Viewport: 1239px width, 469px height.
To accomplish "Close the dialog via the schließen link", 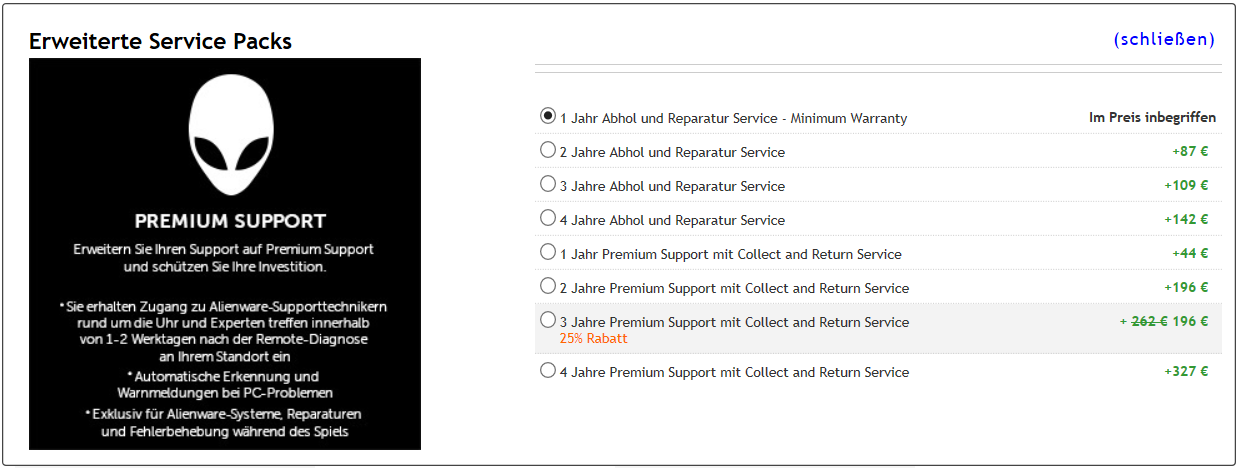I will (x=1164, y=39).
